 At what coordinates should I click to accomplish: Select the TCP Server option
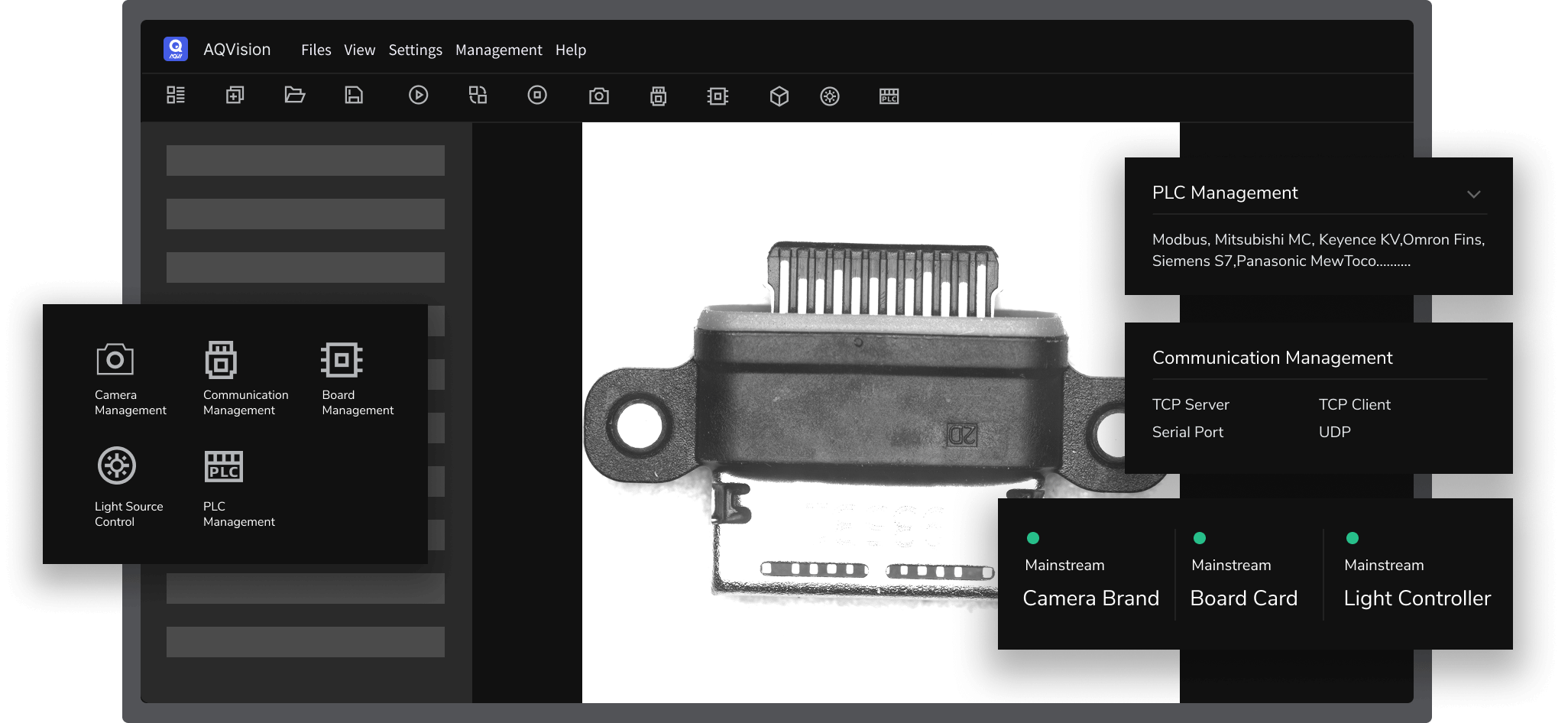(1190, 405)
